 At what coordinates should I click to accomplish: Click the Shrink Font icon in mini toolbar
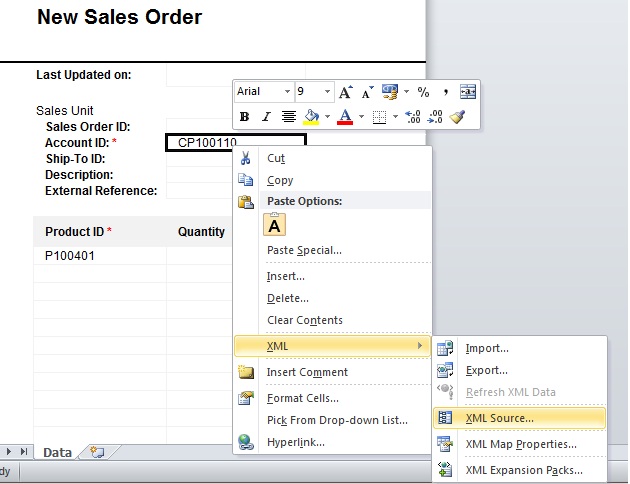(x=367, y=92)
